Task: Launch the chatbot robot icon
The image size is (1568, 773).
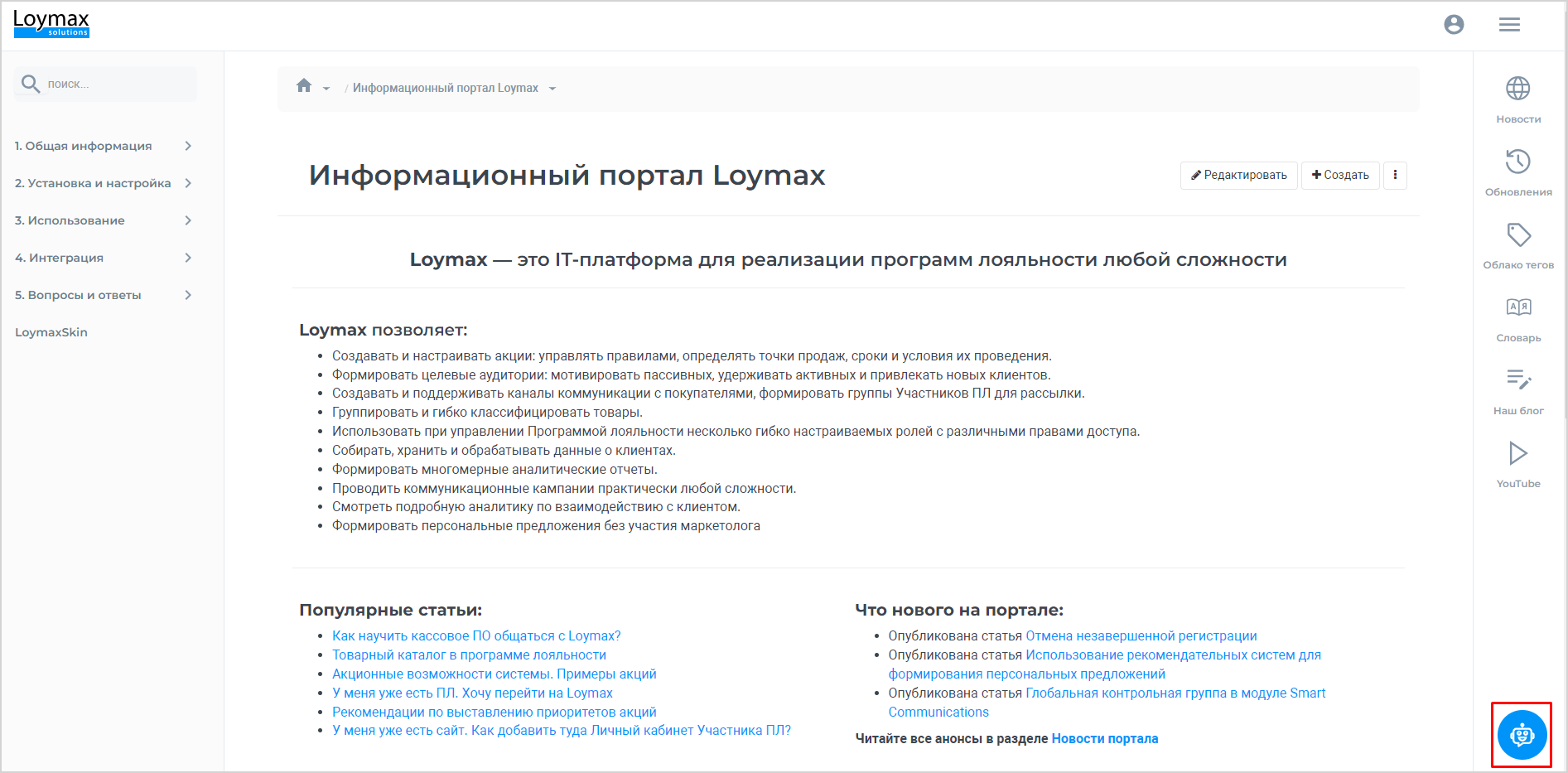Action: click(1522, 735)
